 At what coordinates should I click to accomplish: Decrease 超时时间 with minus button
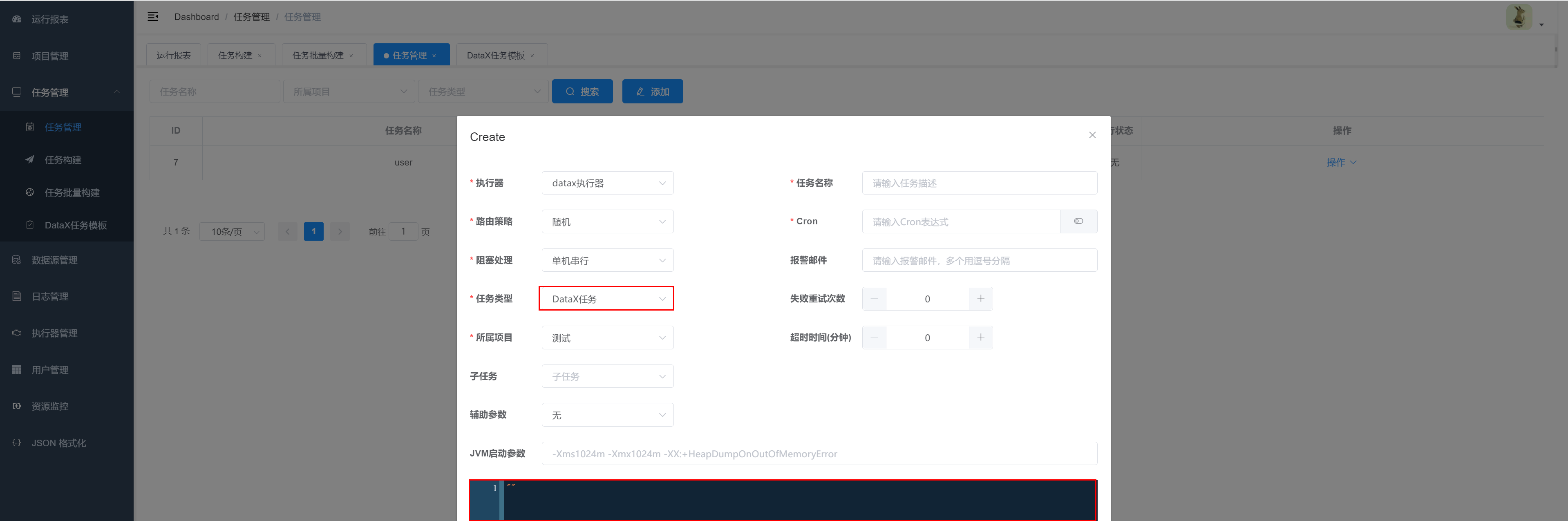coord(874,337)
